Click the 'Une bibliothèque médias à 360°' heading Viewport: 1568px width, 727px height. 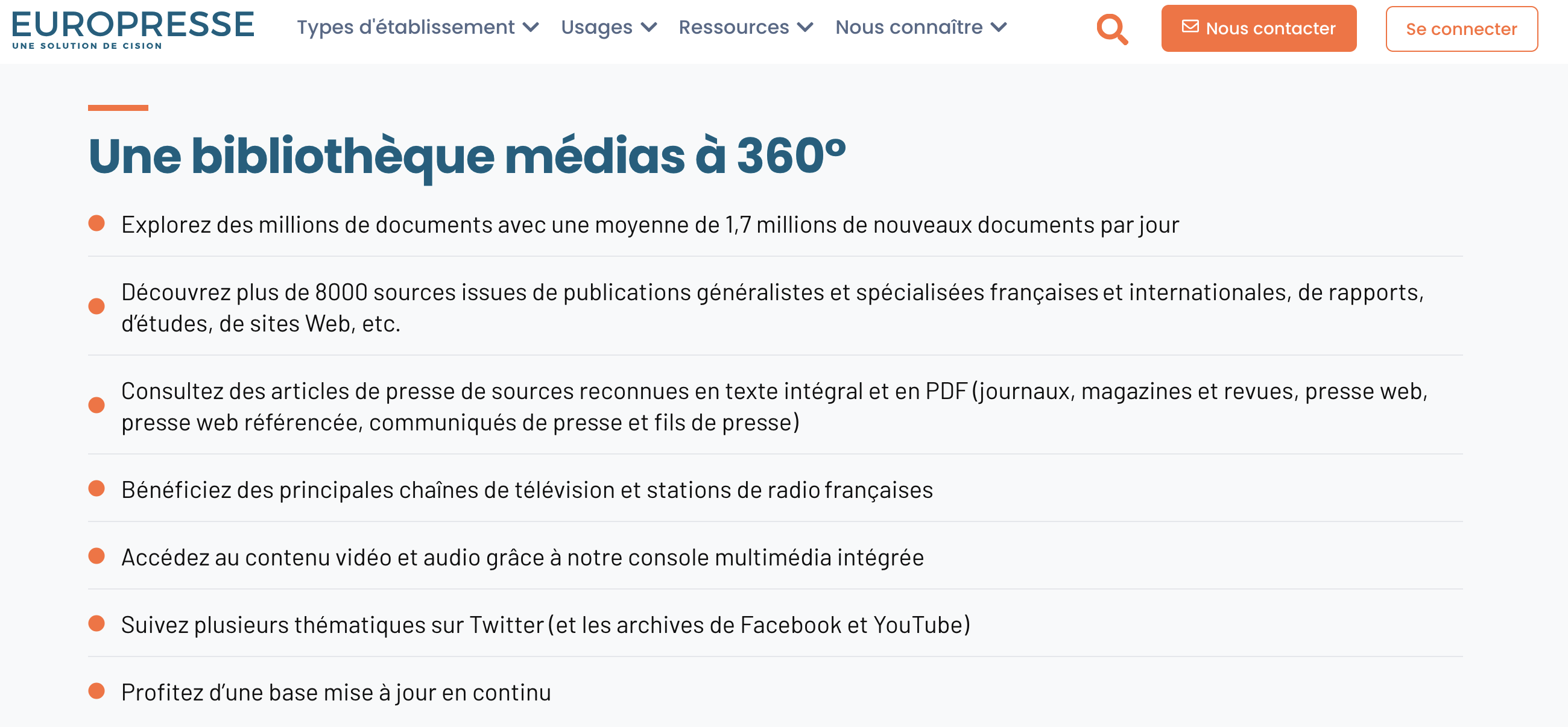(467, 156)
